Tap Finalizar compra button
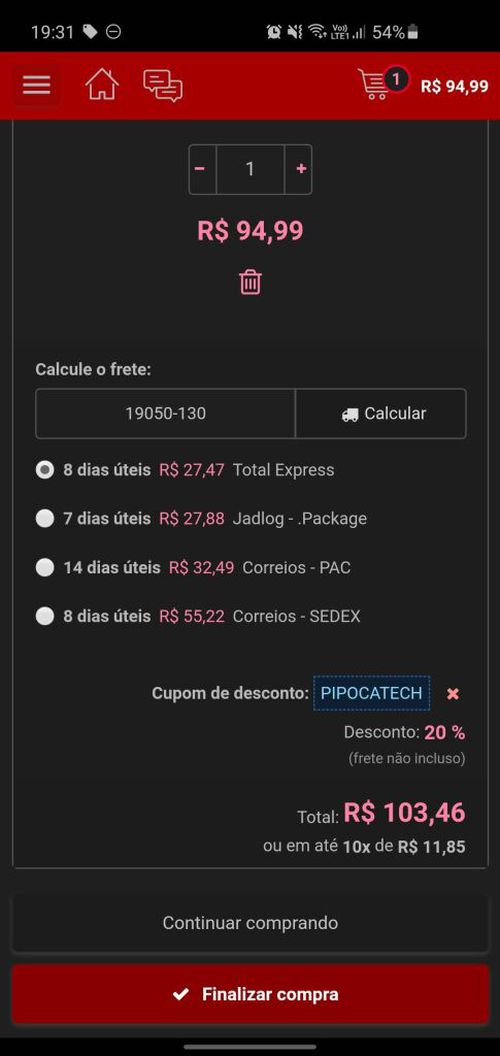 coord(250,994)
